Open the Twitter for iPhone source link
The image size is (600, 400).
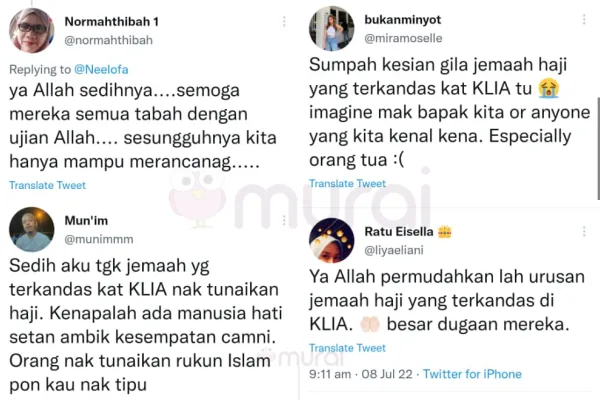[x=472, y=374]
